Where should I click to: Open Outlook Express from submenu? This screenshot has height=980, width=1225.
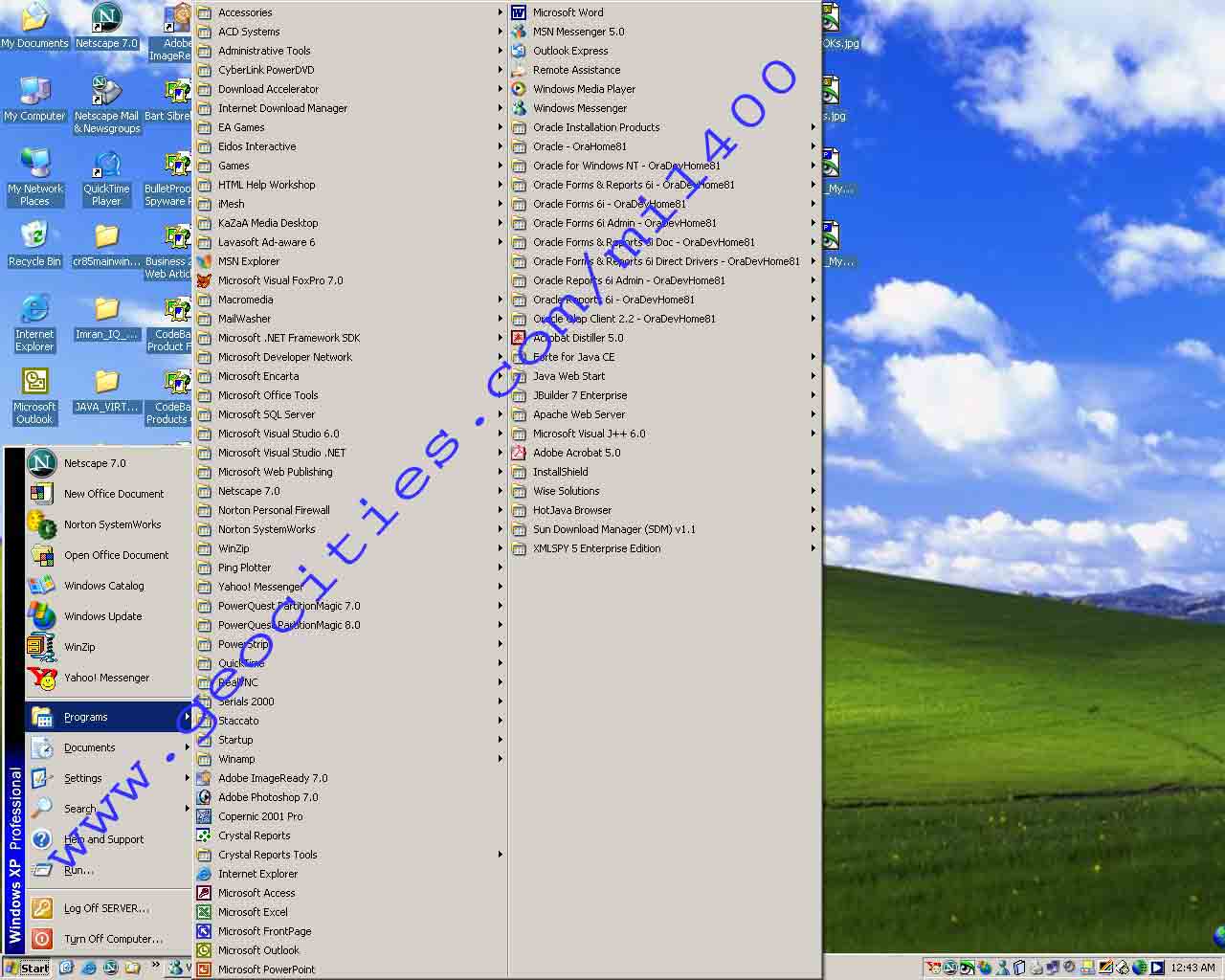coord(665,51)
